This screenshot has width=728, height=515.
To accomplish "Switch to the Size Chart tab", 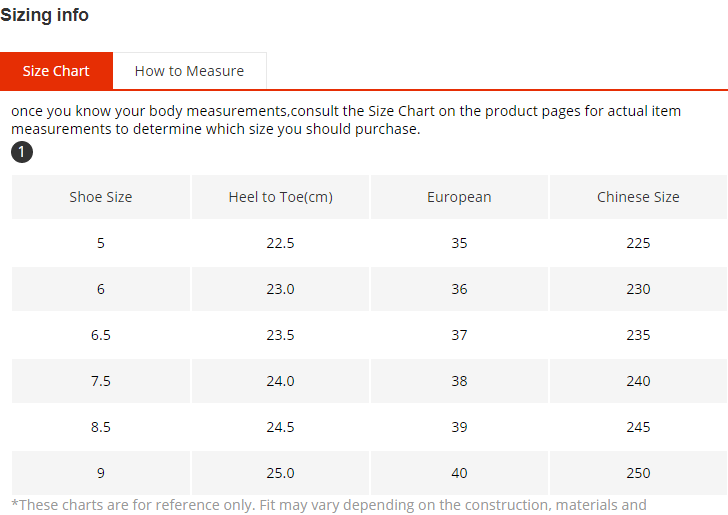I will [56, 71].
